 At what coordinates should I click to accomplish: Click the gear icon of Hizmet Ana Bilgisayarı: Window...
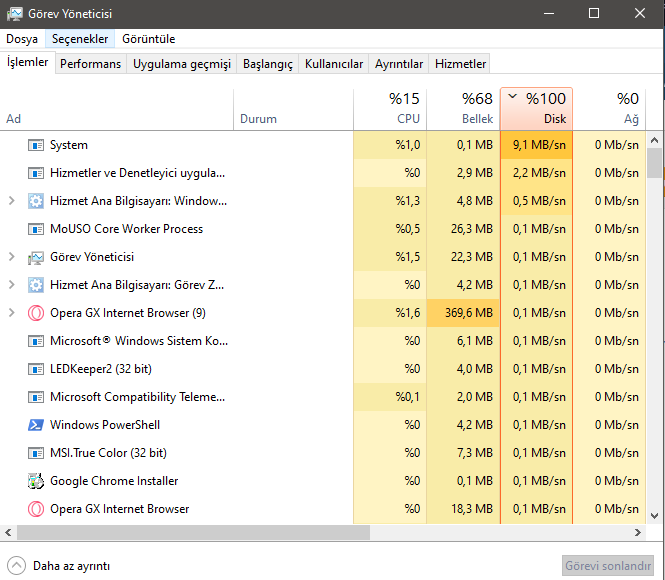point(36,201)
